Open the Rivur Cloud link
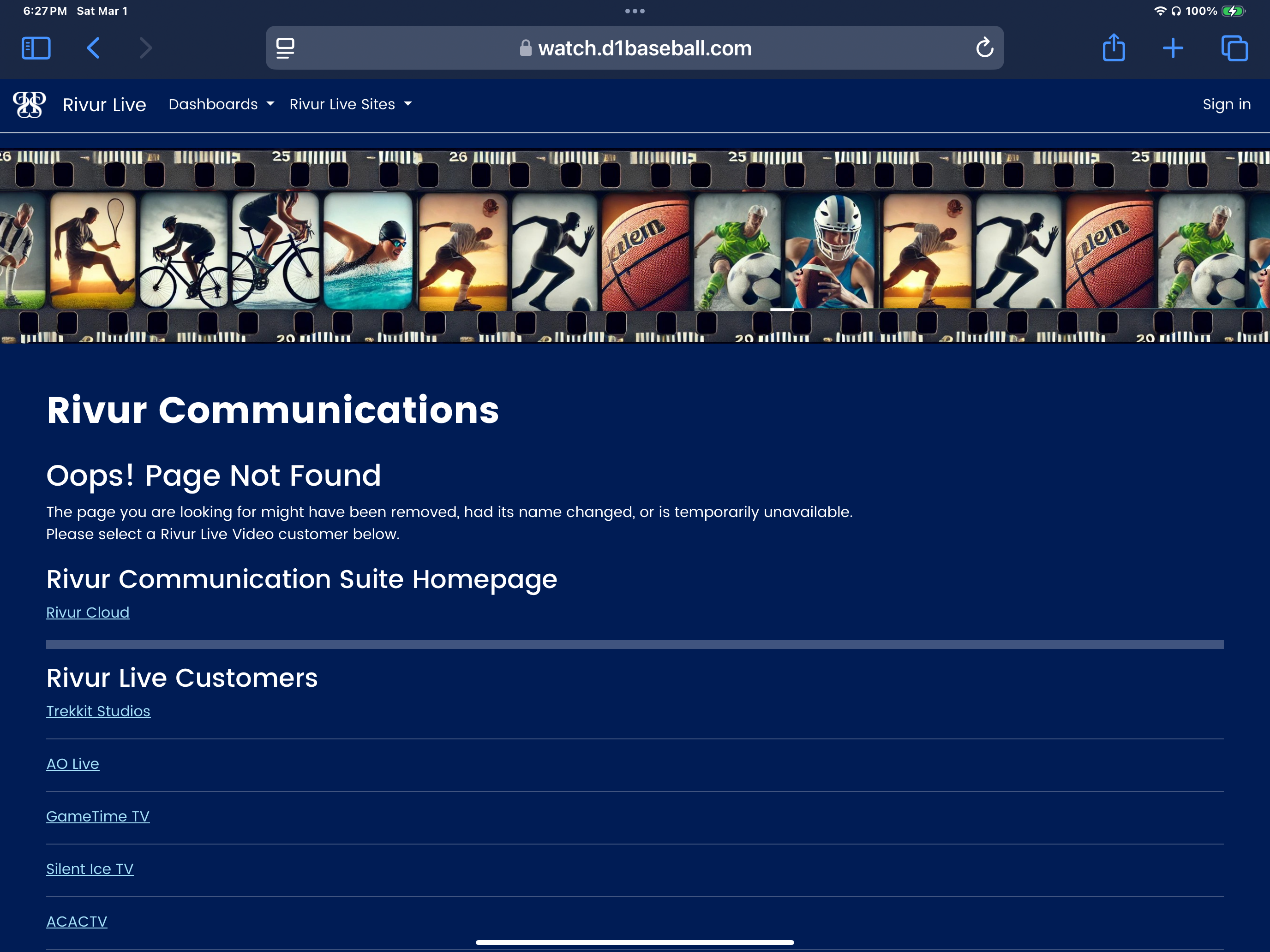This screenshot has height=952, width=1270. point(88,612)
